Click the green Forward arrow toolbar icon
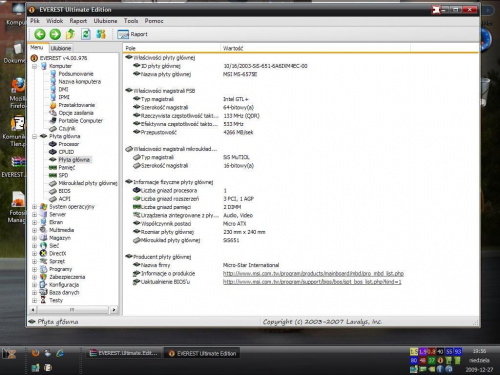The height and width of the screenshot is (375, 500). pos(55,34)
